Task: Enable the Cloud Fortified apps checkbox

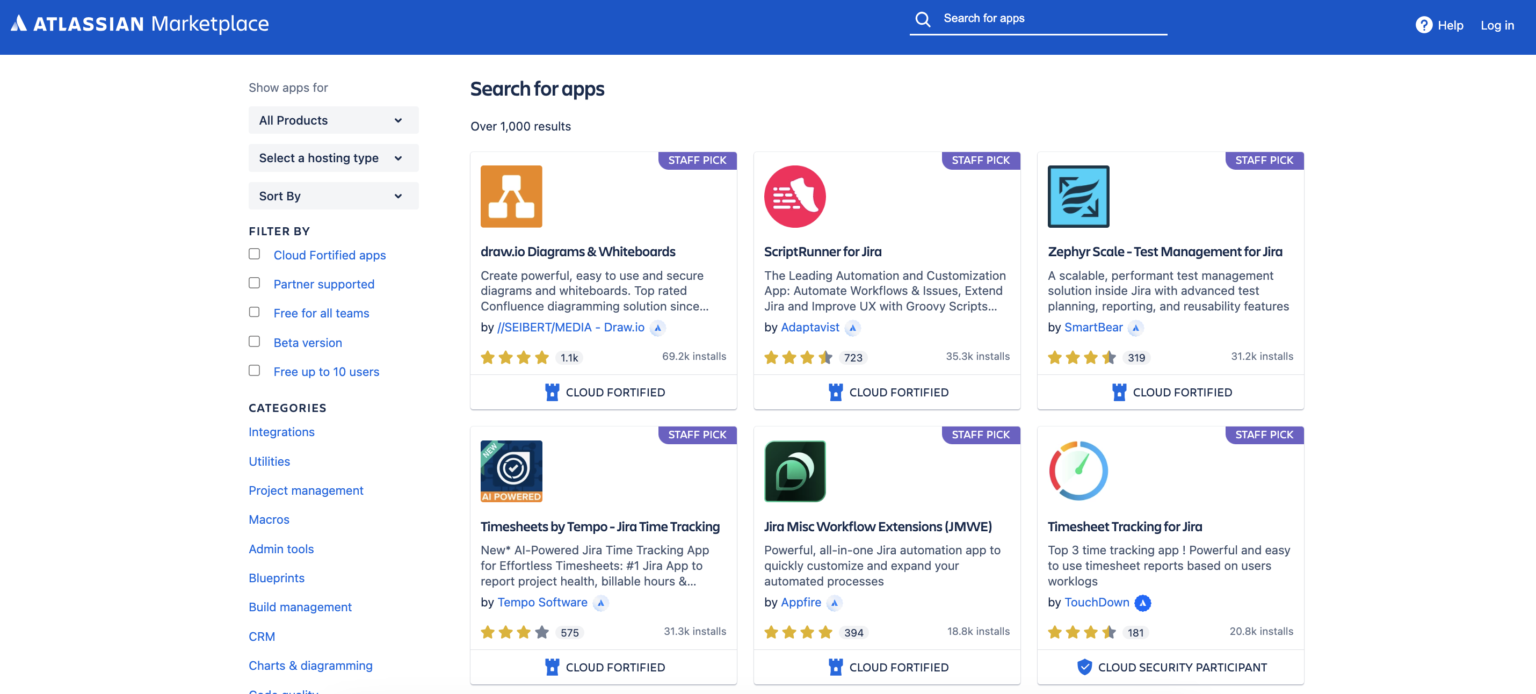Action: 254,254
